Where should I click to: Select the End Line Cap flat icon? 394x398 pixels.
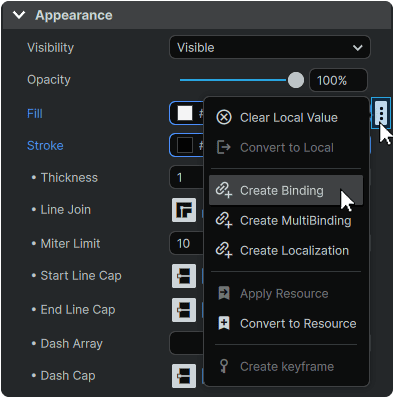click(184, 310)
